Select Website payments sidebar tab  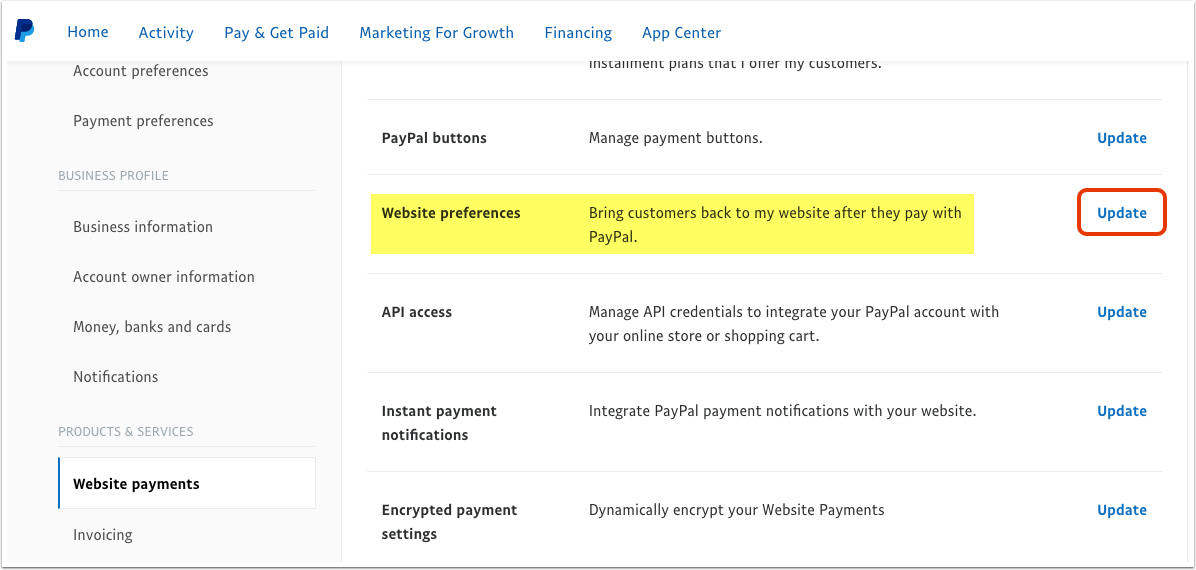[187, 483]
